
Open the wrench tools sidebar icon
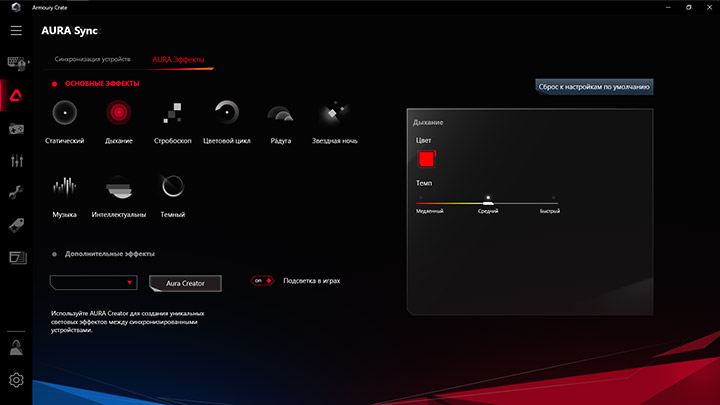(x=16, y=192)
